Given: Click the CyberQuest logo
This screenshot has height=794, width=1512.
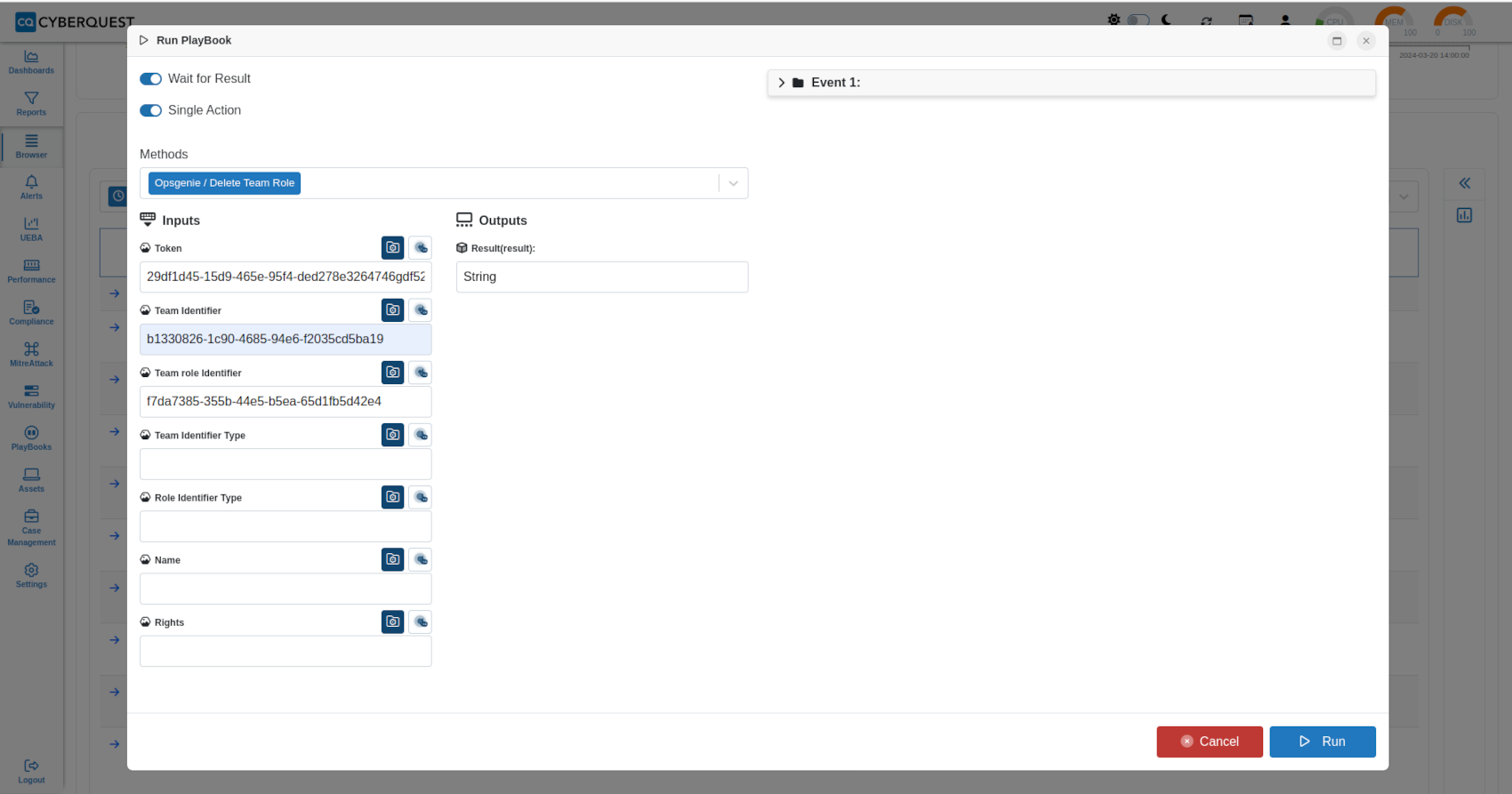Looking at the screenshot, I should click(x=75, y=21).
